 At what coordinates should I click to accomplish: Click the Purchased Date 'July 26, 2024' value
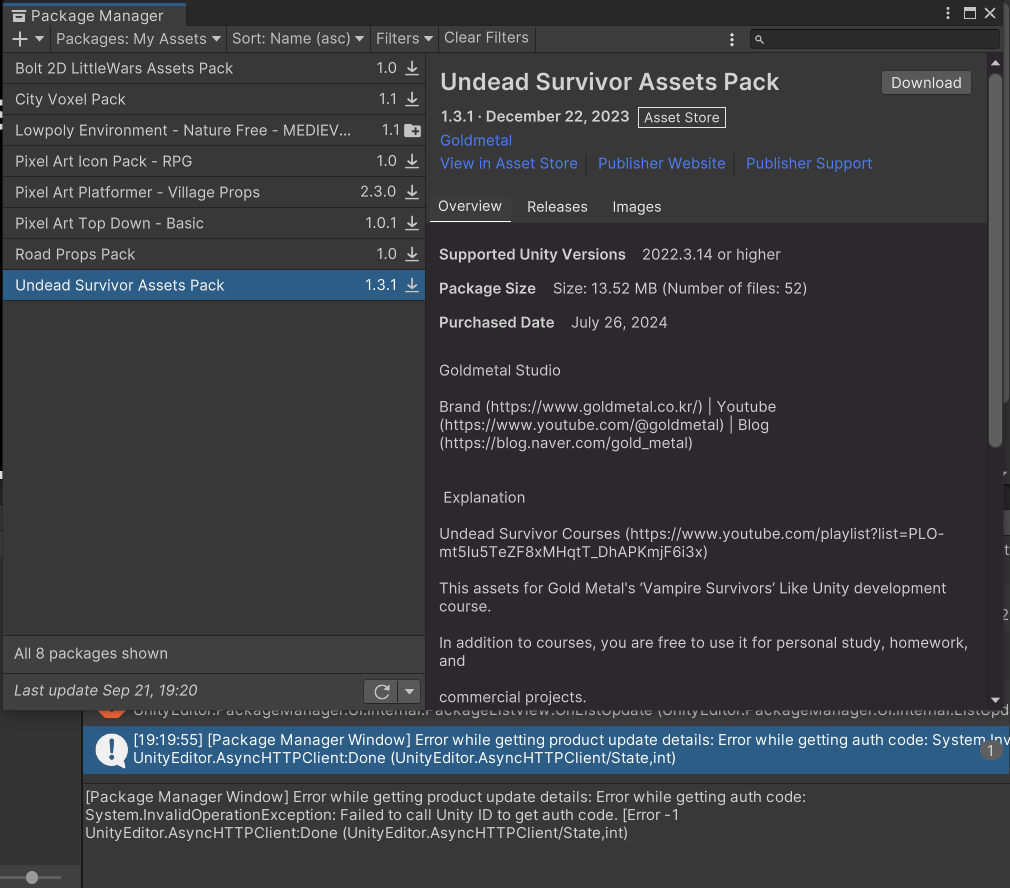point(619,323)
